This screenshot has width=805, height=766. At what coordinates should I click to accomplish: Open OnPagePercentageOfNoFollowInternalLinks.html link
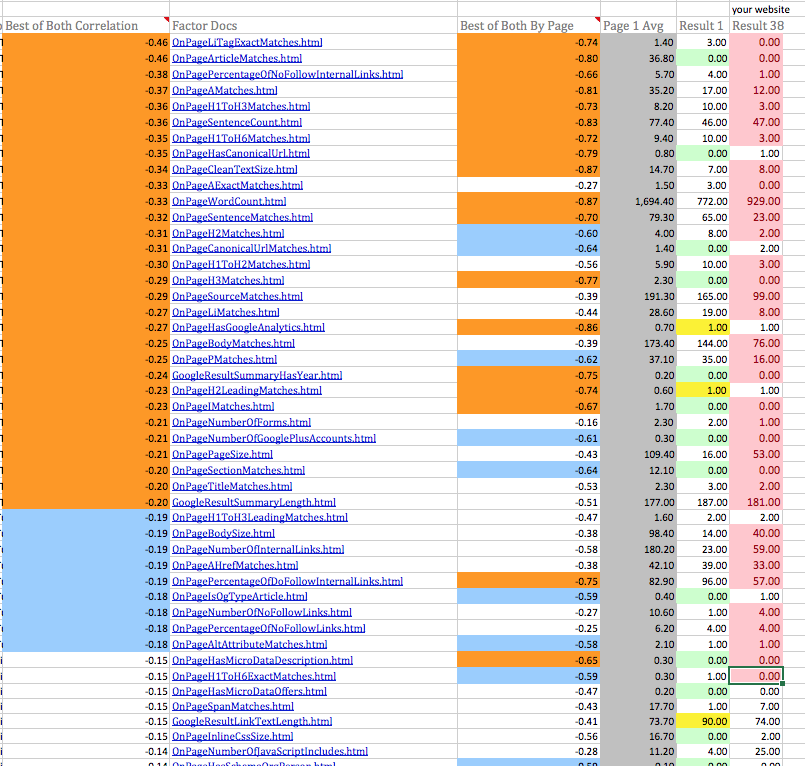(288, 74)
